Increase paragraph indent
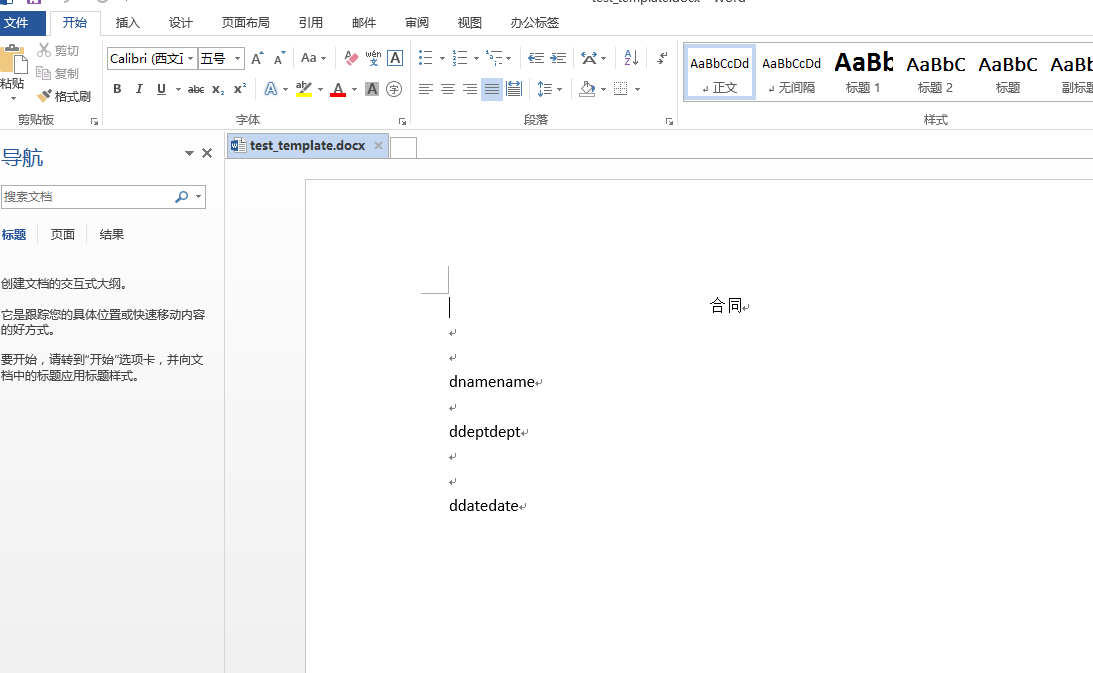The width and height of the screenshot is (1093, 673). click(558, 58)
